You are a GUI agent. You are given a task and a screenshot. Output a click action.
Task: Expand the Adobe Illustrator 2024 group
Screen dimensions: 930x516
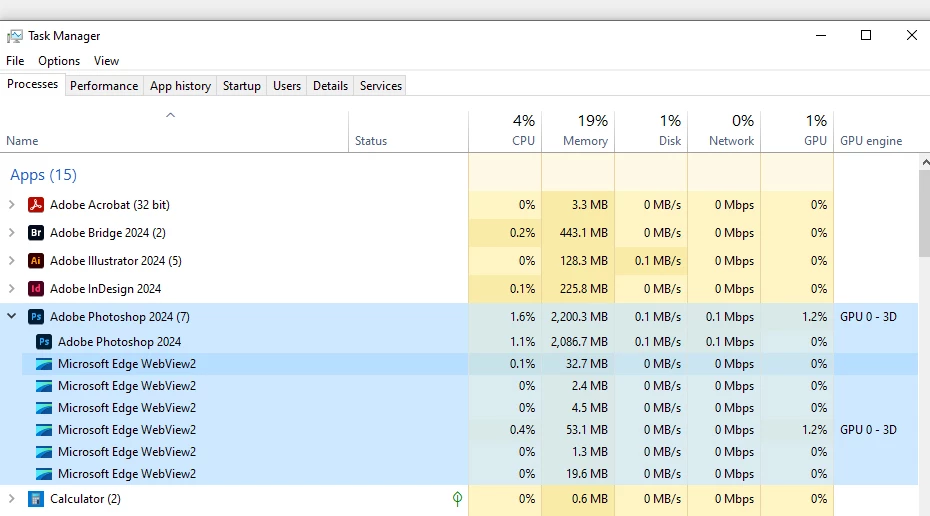pos(11,260)
